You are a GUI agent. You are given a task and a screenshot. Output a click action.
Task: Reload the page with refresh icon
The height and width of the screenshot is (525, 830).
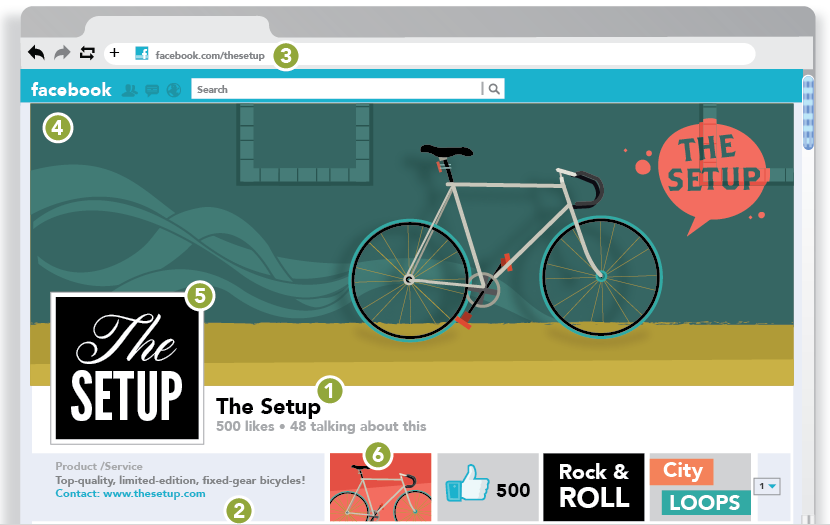coord(87,52)
